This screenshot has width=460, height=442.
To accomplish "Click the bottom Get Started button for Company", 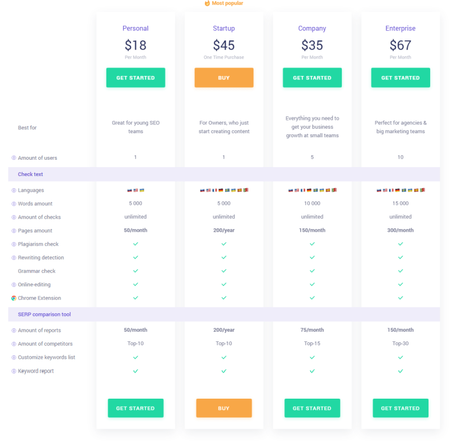I will coord(312,408).
